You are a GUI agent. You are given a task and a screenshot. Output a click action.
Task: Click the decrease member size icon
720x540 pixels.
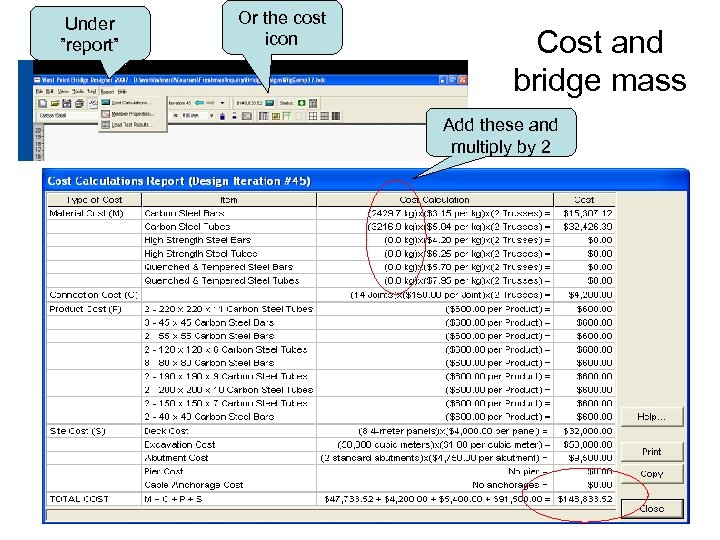234,116
